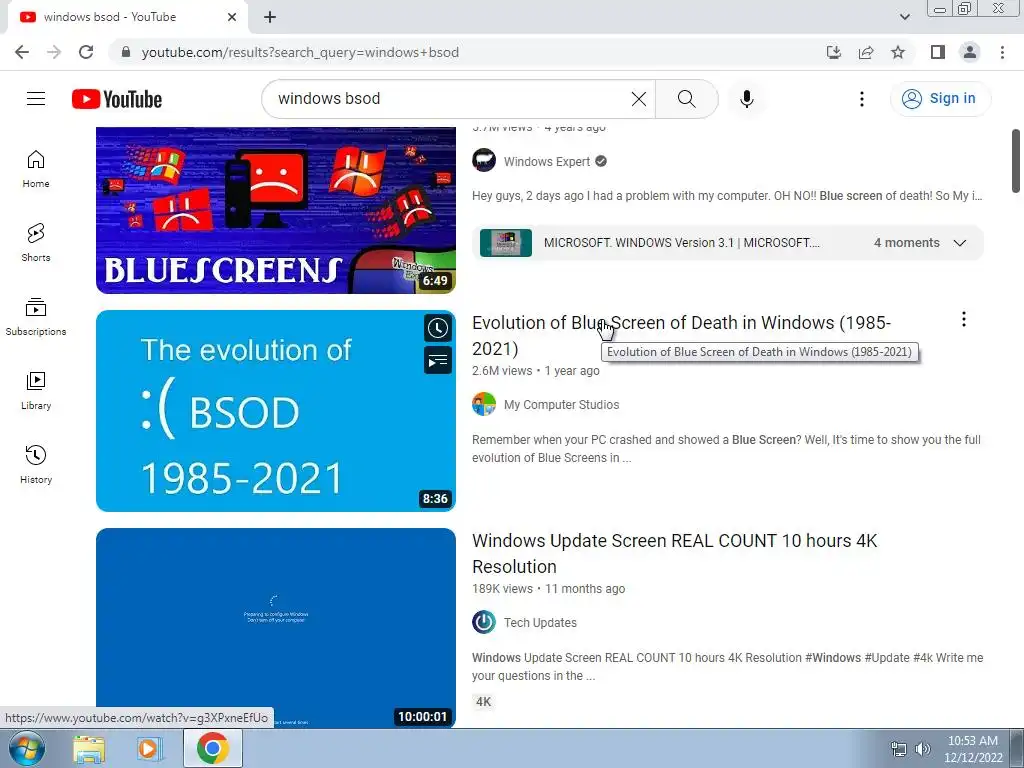1024x768 pixels.
Task: Select the windows bsod YouTube tab
Action: 127,17
